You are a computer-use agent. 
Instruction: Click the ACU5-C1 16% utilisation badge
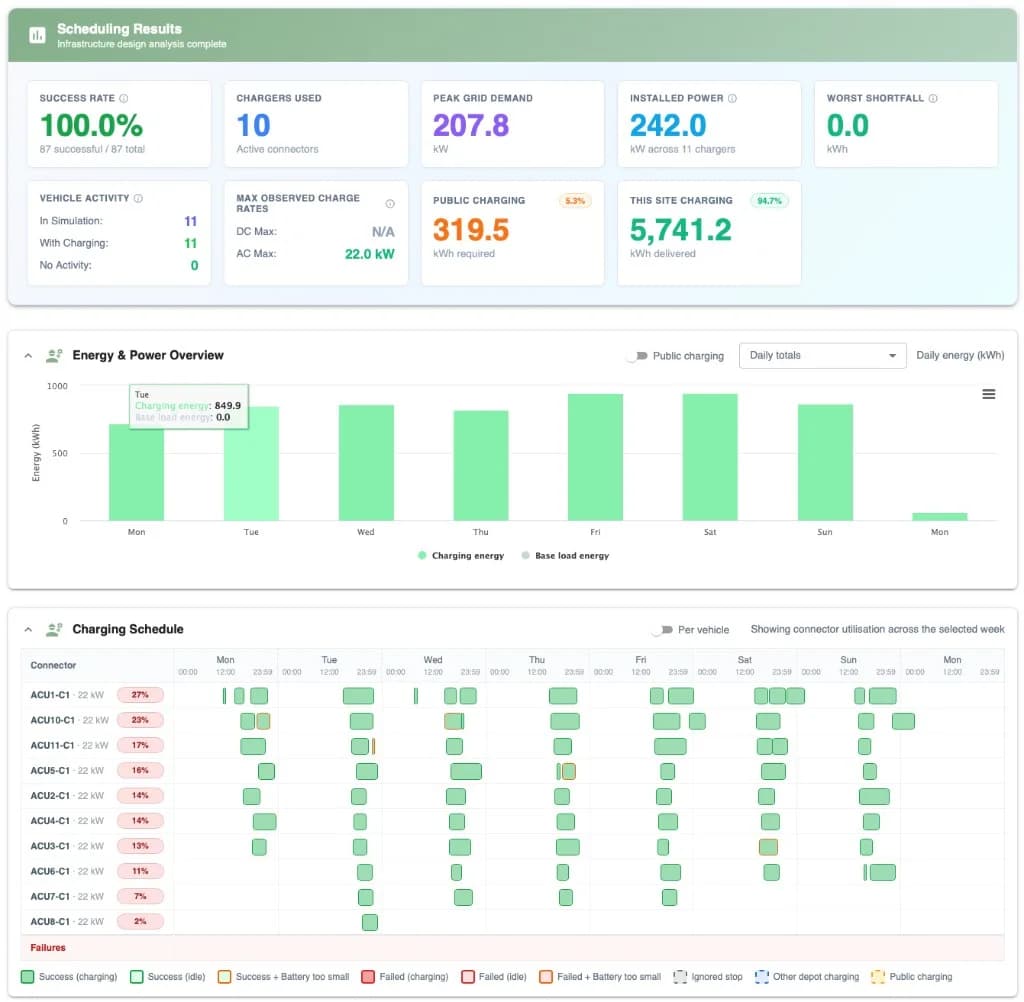[x=140, y=771]
